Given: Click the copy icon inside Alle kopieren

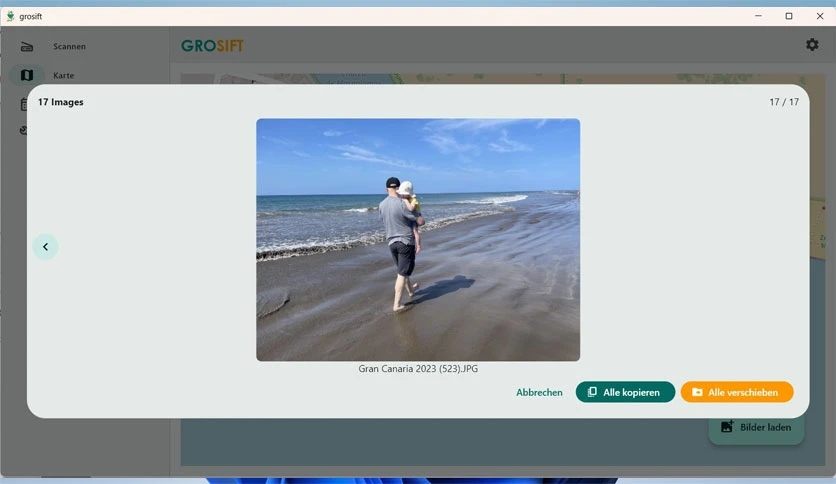Looking at the screenshot, I should [592, 392].
